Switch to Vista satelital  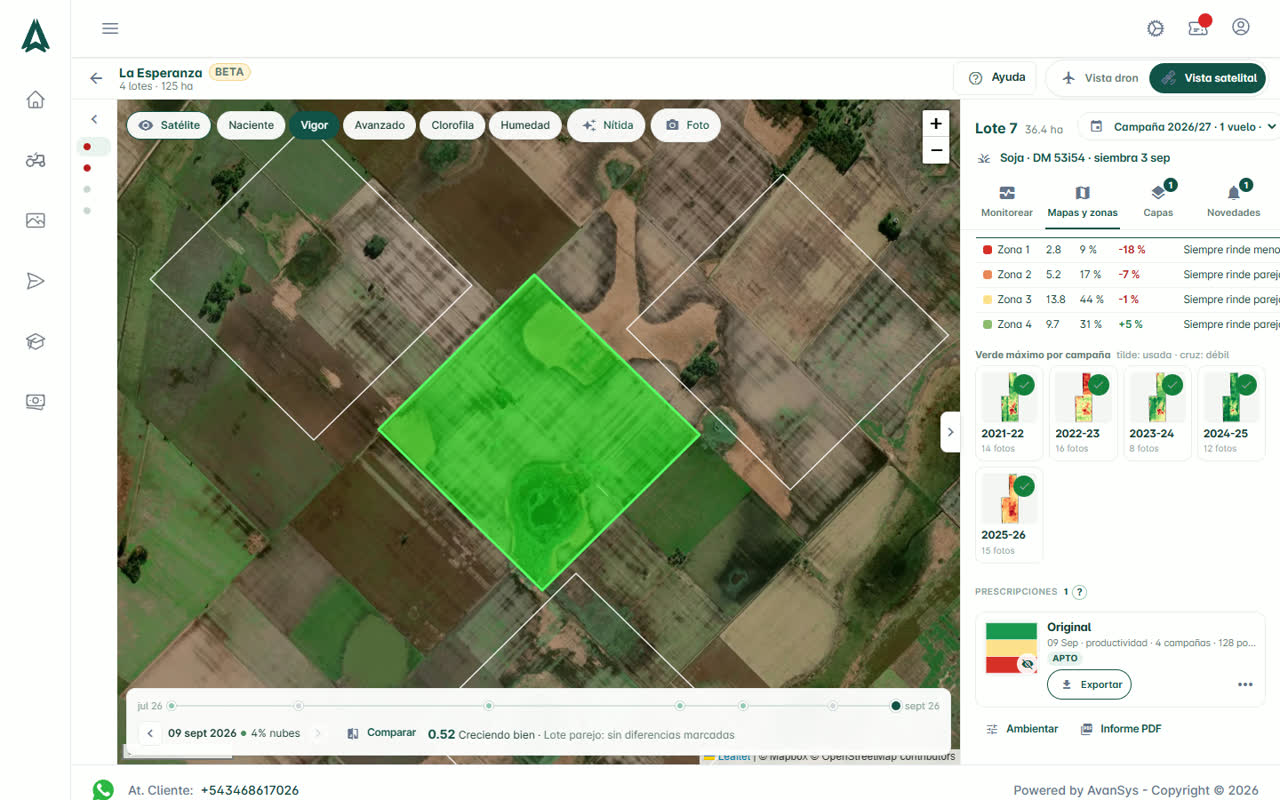pyautogui.click(x=1208, y=78)
